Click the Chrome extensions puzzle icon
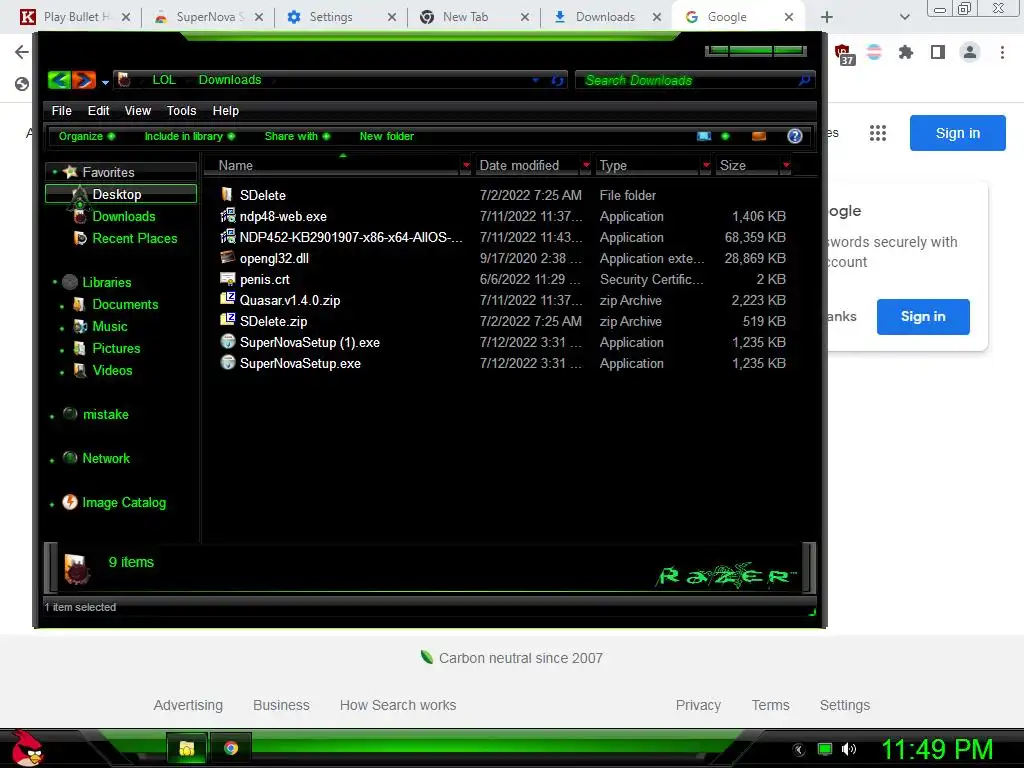 pos(906,52)
